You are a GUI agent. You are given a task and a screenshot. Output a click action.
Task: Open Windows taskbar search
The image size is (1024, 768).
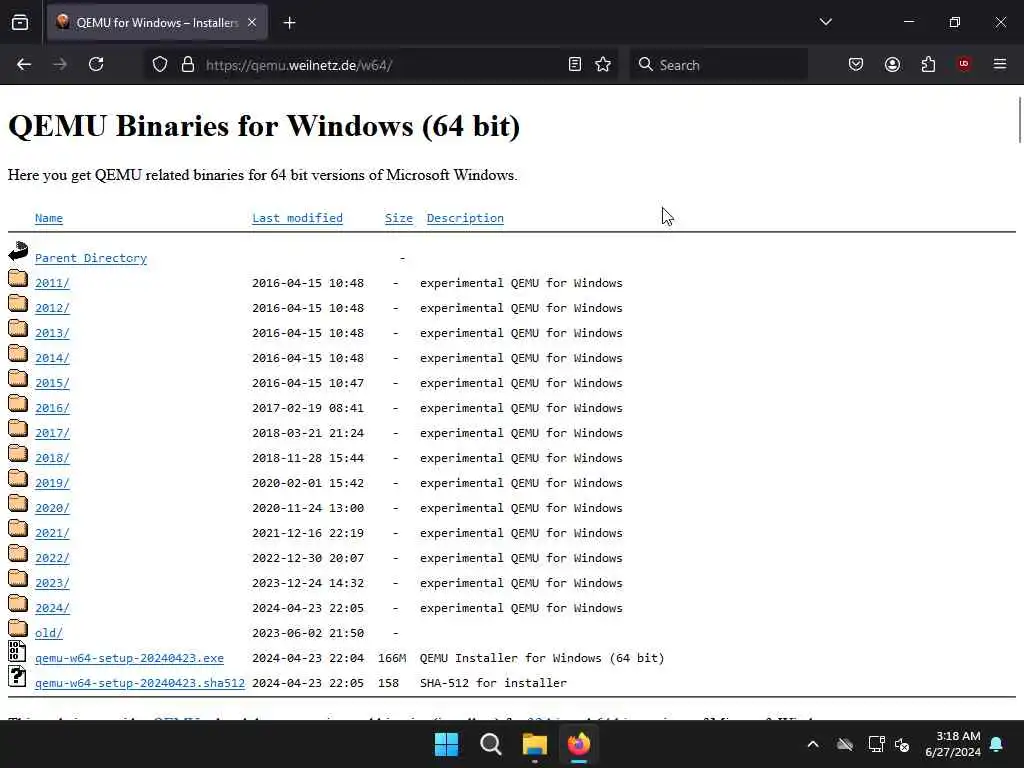[490, 744]
